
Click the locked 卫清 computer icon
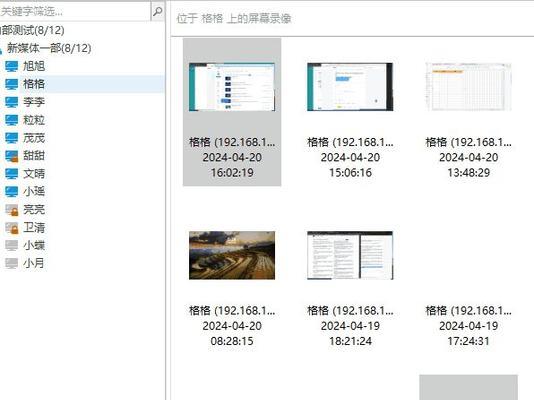coord(11,228)
